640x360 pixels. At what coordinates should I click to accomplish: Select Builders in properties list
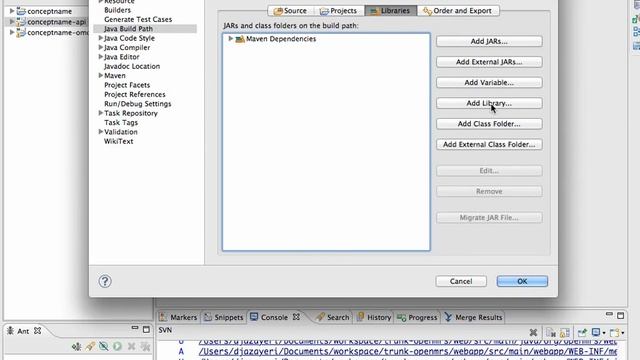[x=118, y=10]
